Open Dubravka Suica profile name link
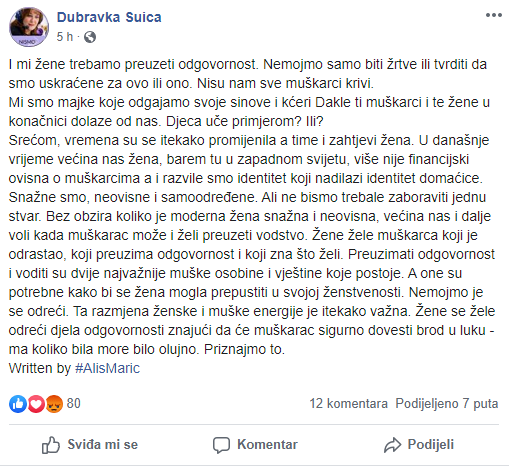The height and width of the screenshot is (468, 509). click(109, 17)
